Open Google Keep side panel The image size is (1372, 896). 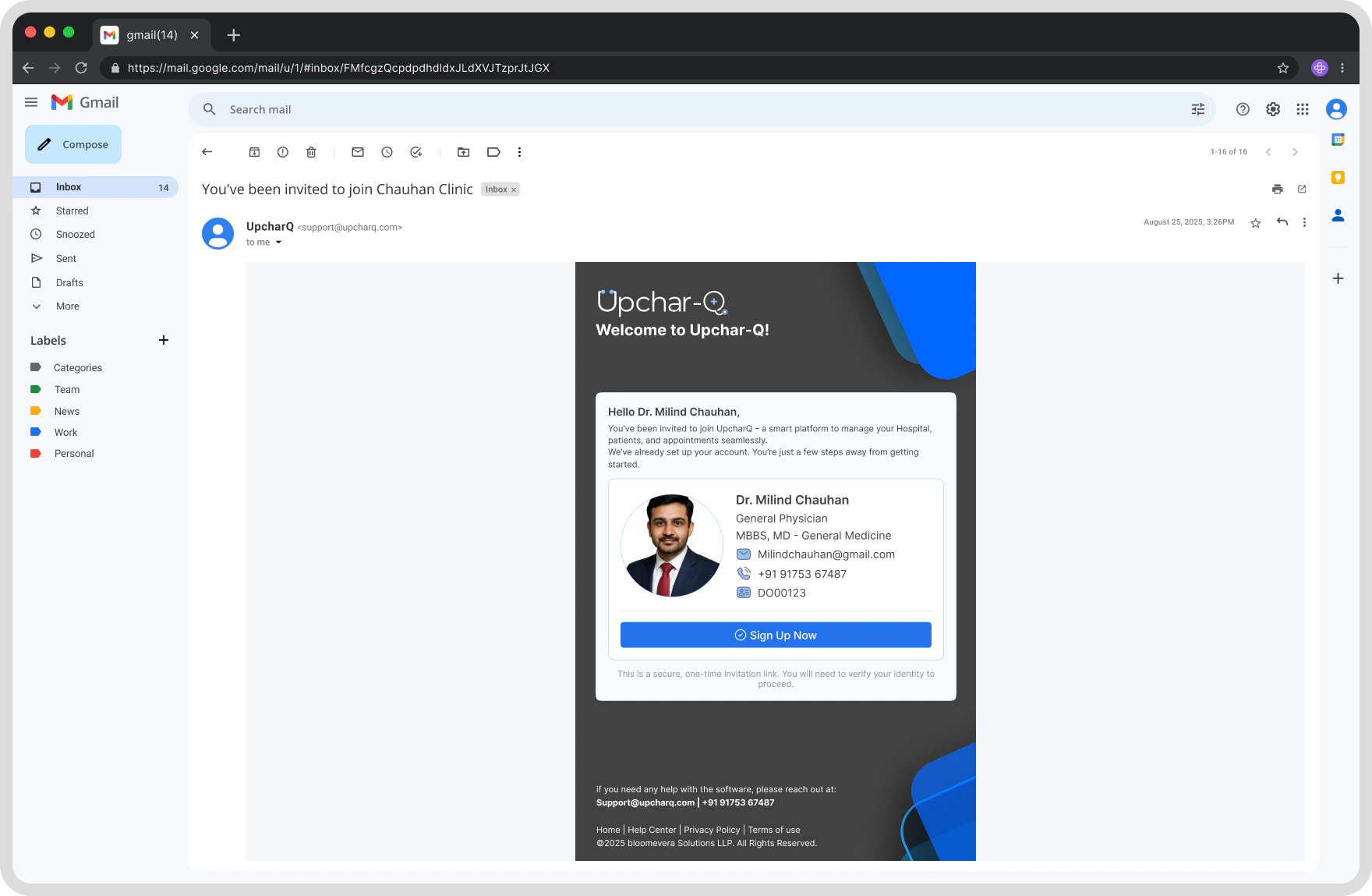[1338, 177]
